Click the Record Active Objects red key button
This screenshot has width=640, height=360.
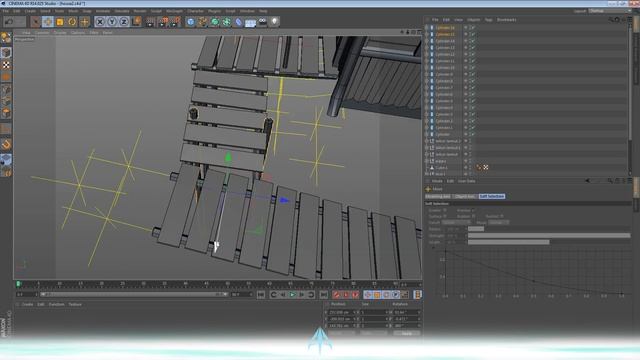pos(336,294)
